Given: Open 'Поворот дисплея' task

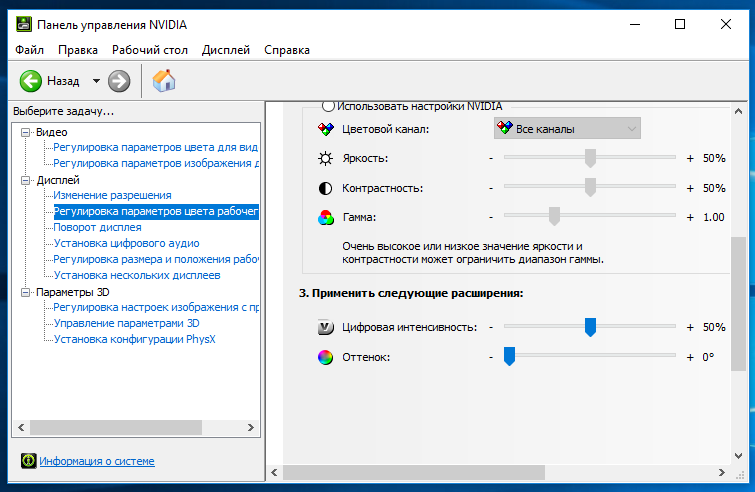Looking at the screenshot, I should click(97, 227).
